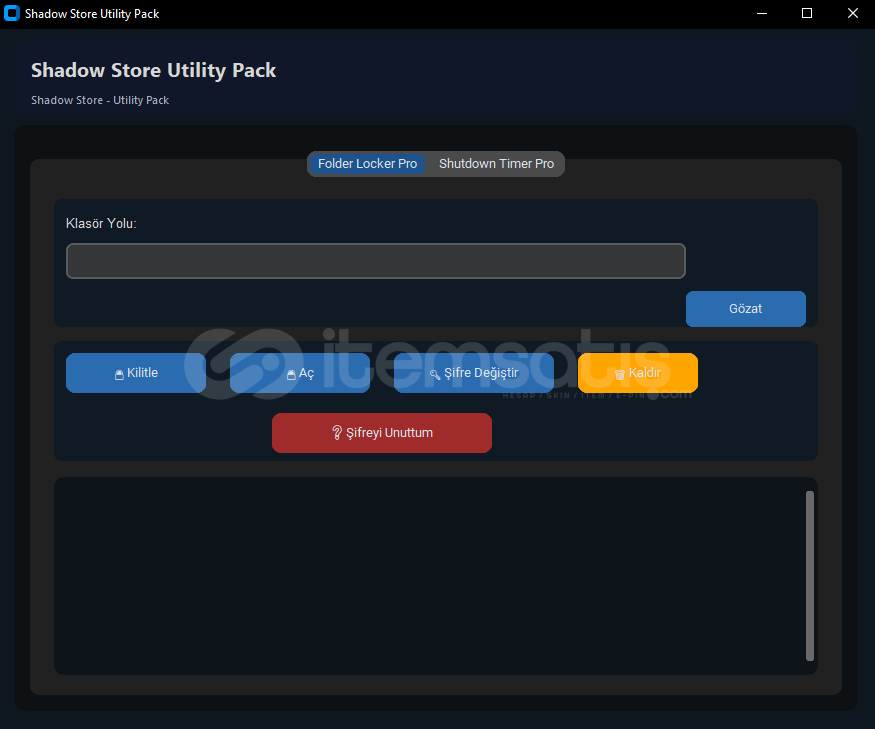Click the window title text in title bar
The height and width of the screenshot is (729, 875).
(92, 14)
